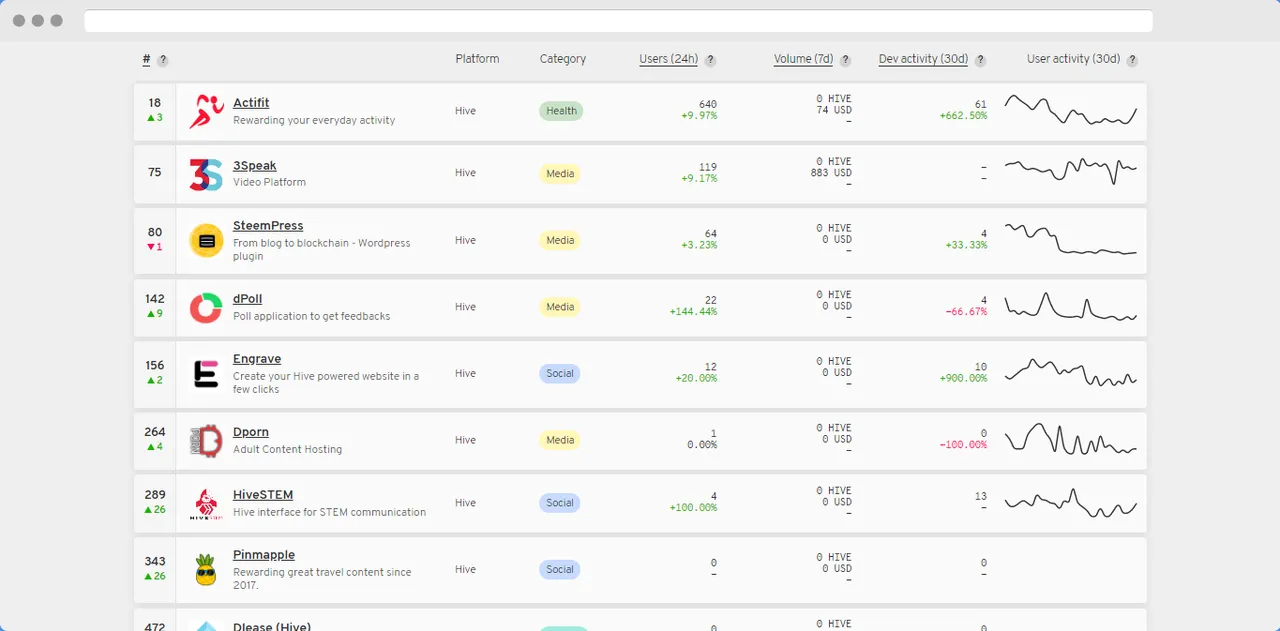
Task: Click Engrave's user activity sparkline chart
Action: pos(1071,373)
